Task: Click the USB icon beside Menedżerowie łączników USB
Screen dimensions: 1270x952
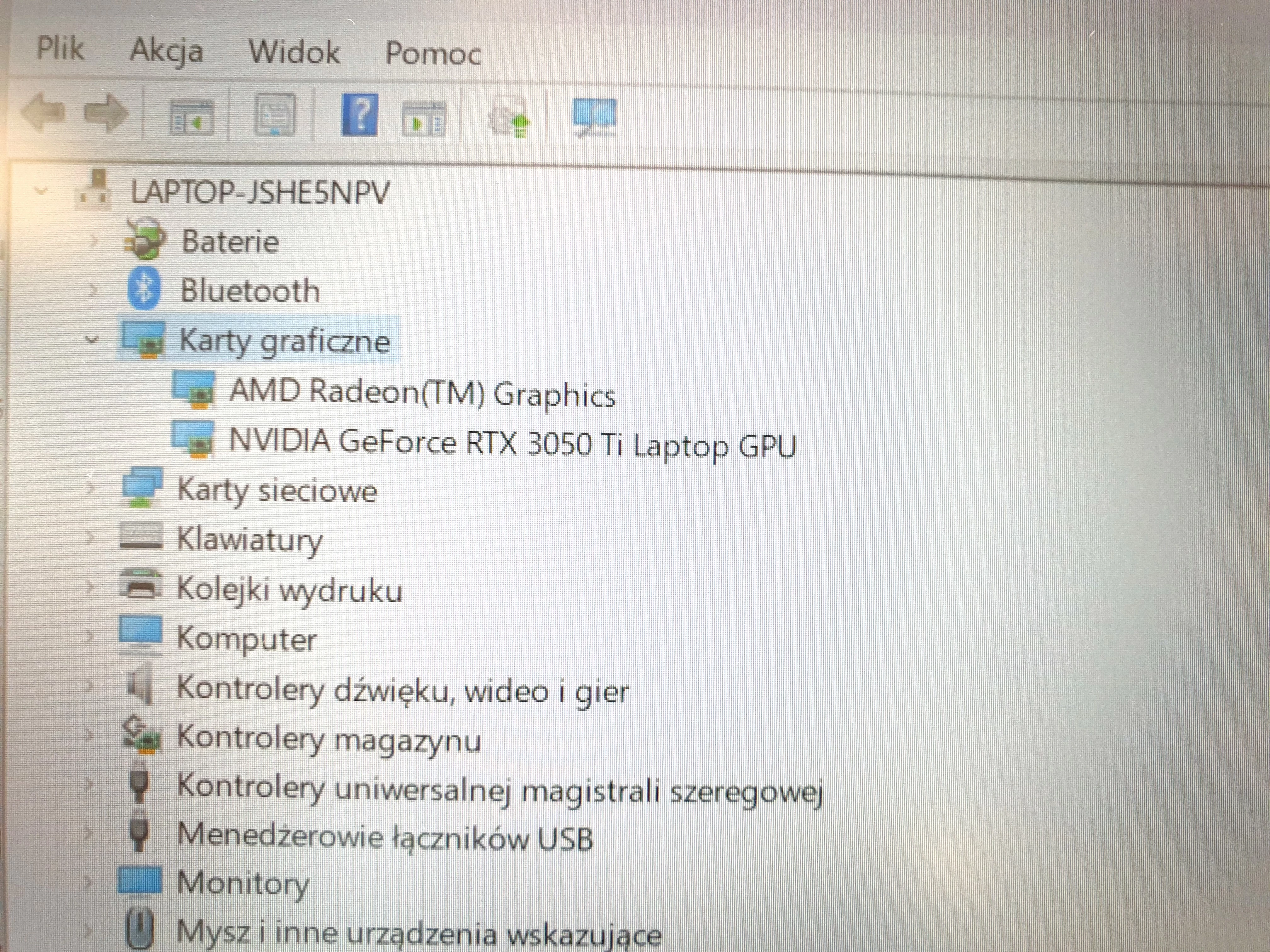Action: pos(140,831)
